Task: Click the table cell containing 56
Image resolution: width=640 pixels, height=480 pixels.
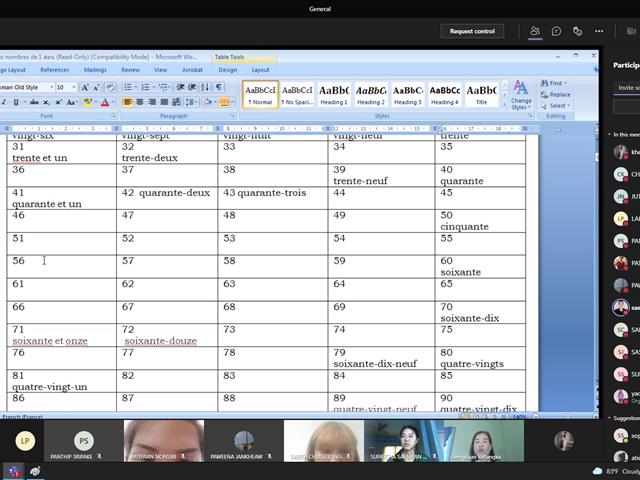Action: (x=61, y=267)
